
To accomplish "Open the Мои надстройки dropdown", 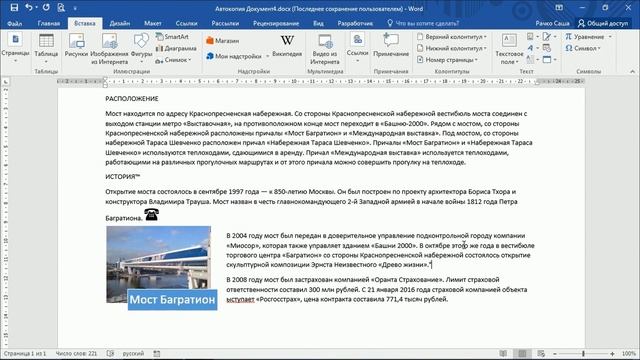I will coord(267,56).
